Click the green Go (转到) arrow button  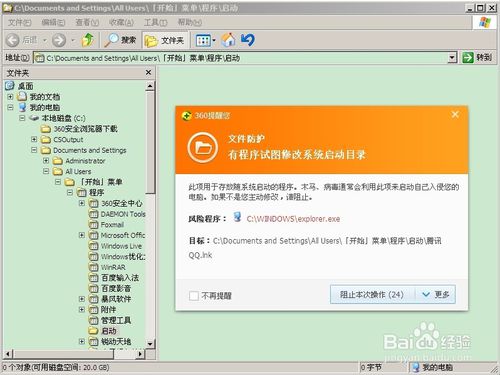[x=468, y=58]
